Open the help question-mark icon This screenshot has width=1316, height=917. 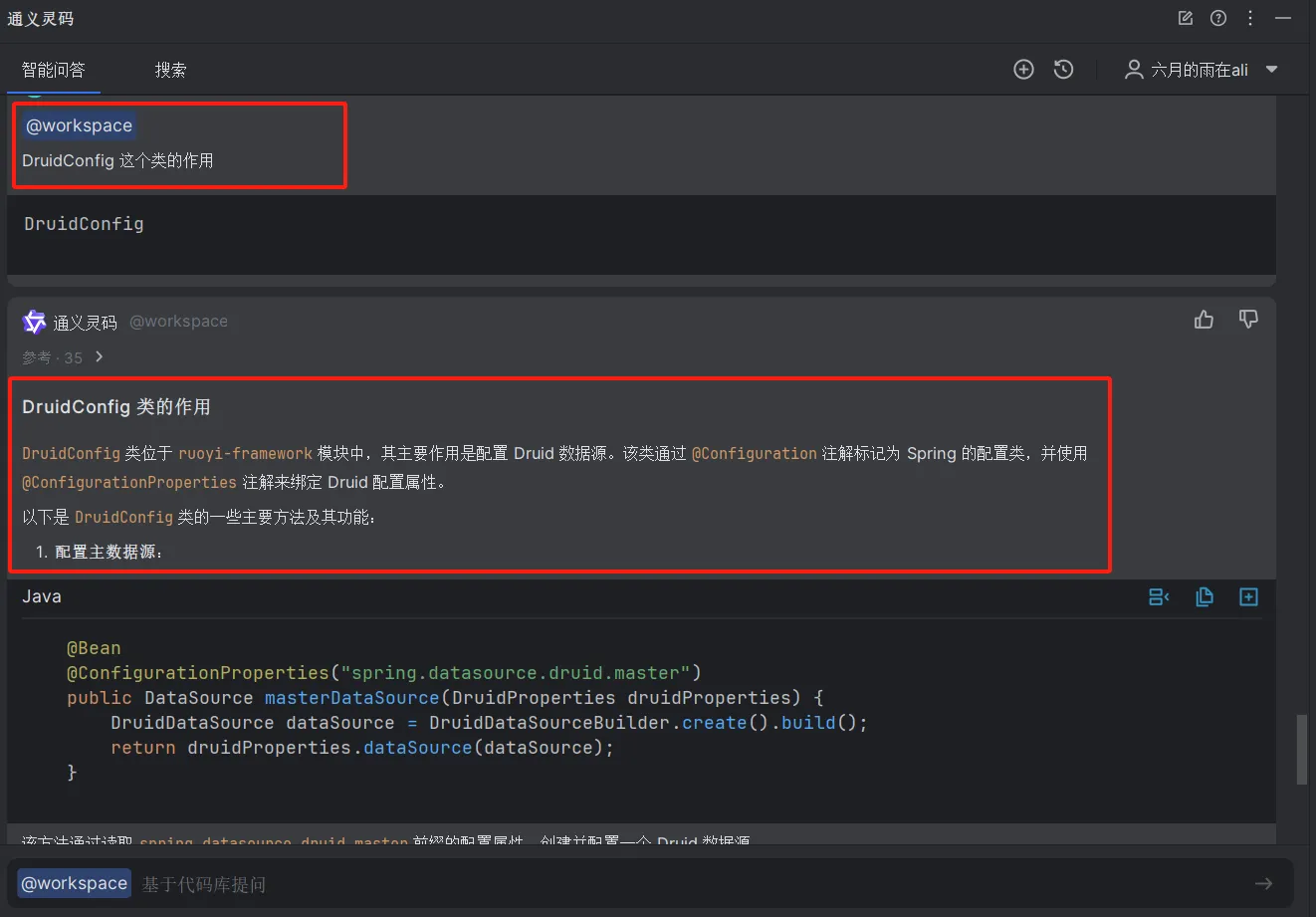[x=1217, y=18]
